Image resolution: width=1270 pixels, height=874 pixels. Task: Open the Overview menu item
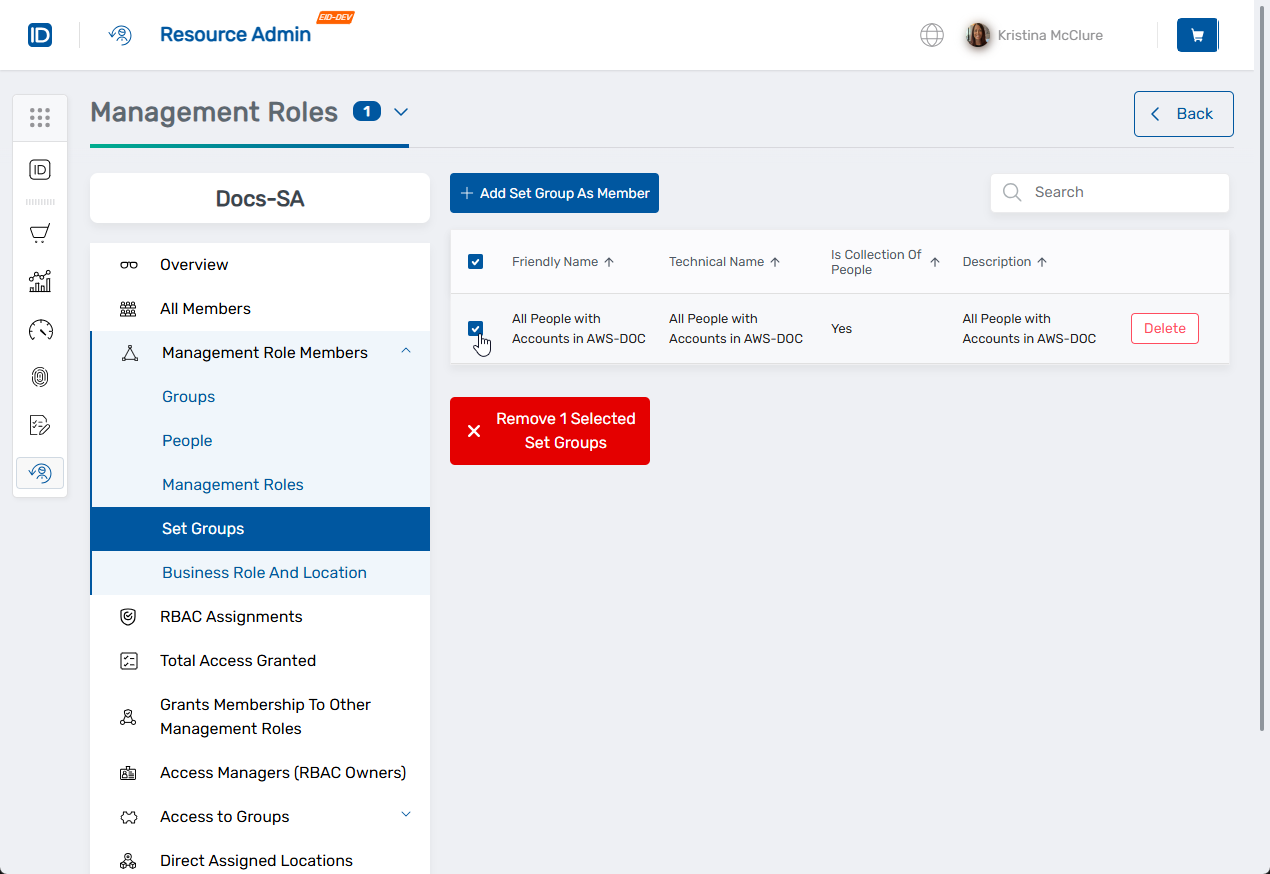point(194,265)
